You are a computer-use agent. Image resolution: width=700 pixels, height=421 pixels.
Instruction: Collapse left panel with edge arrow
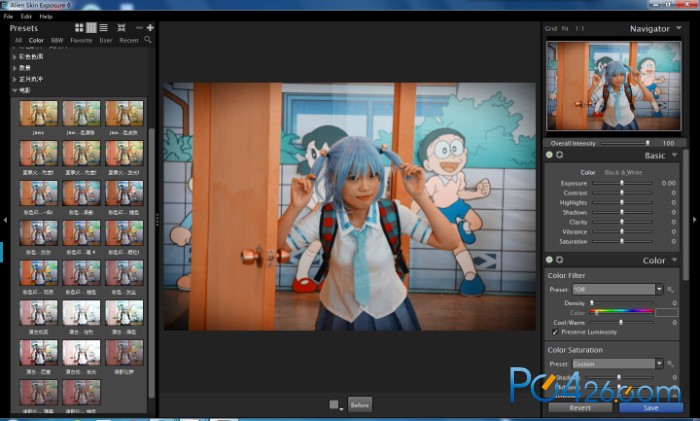pyautogui.click(x=5, y=220)
